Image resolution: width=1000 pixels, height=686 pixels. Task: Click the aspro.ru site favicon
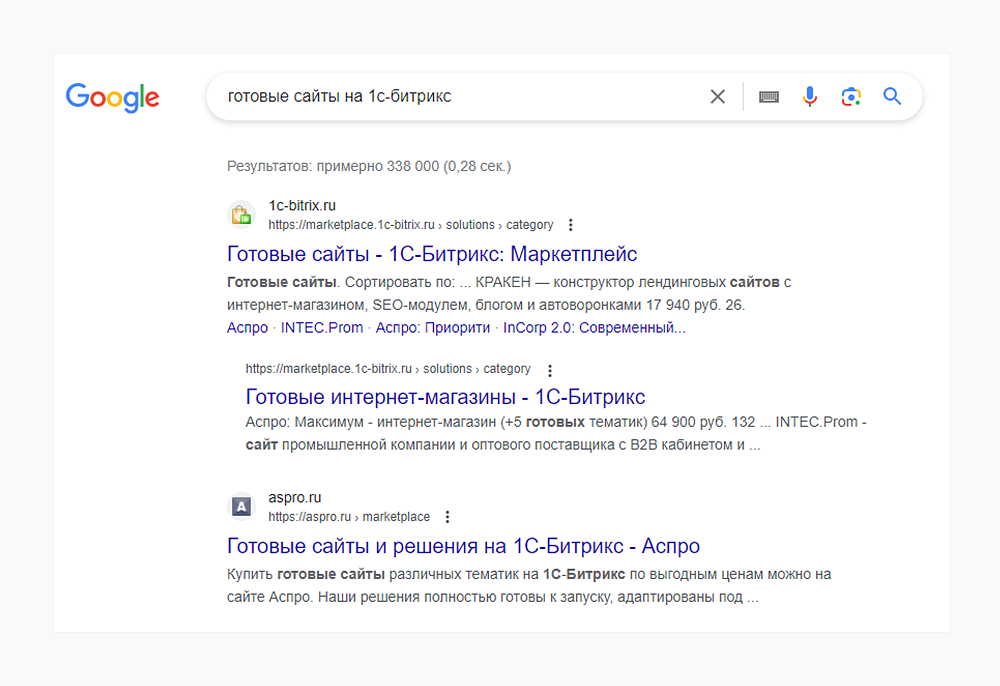[241, 506]
